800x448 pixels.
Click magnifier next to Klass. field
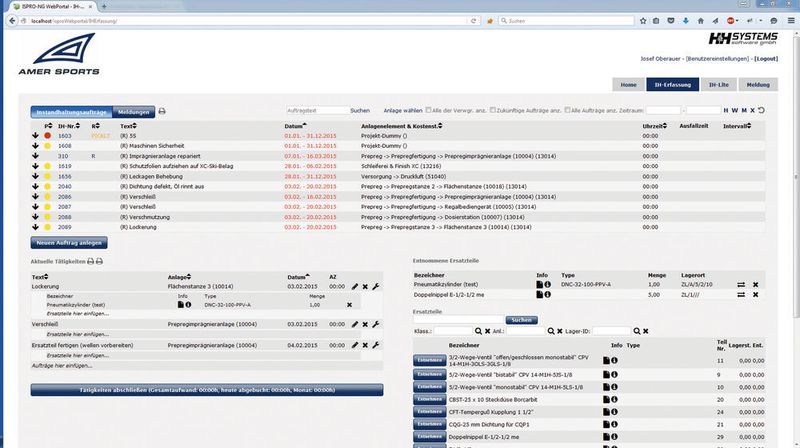(478, 331)
